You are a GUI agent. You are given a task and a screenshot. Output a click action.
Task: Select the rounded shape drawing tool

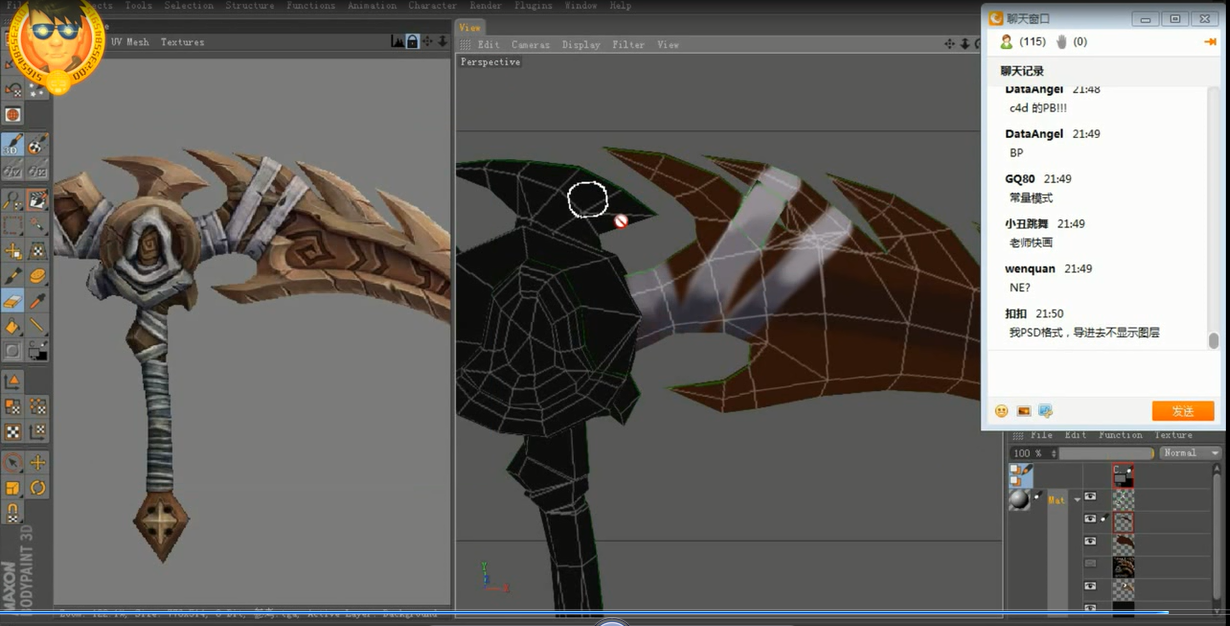[12, 351]
